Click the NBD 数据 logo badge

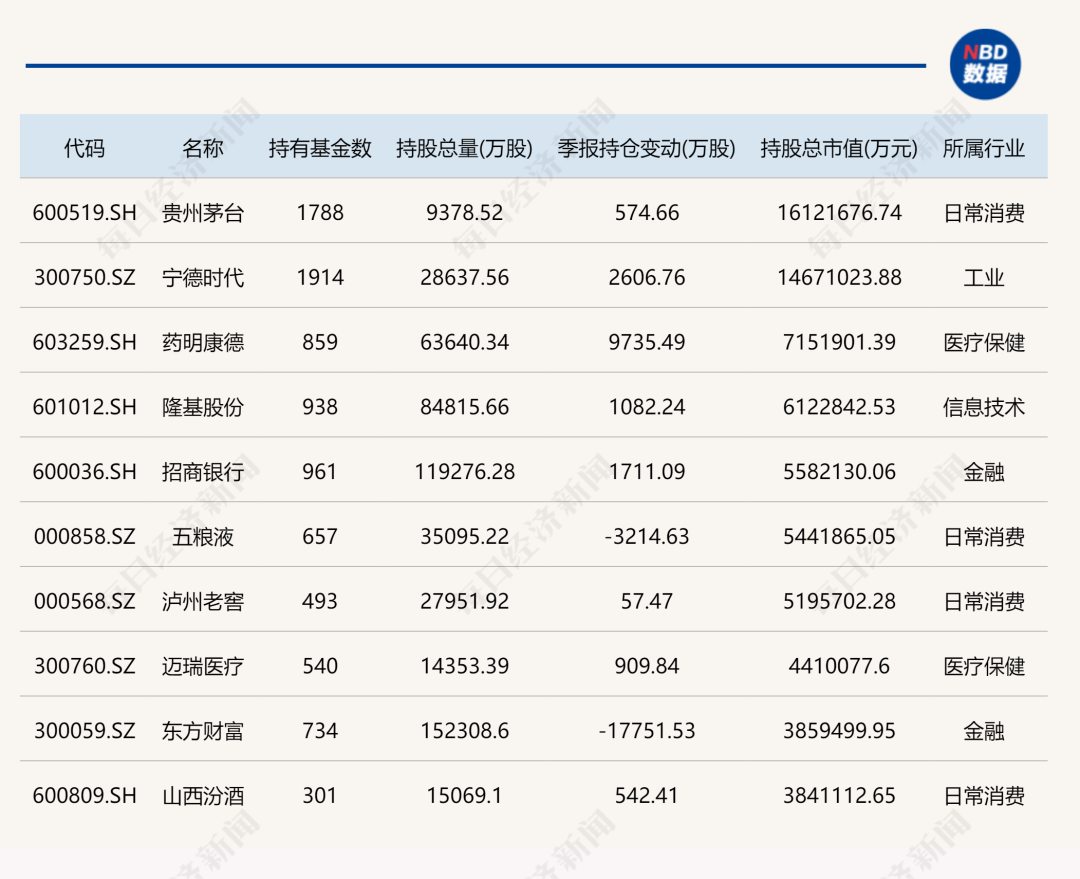tap(985, 64)
